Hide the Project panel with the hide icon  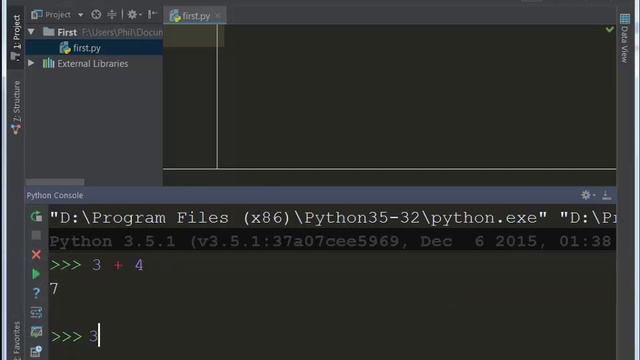click(x=152, y=15)
